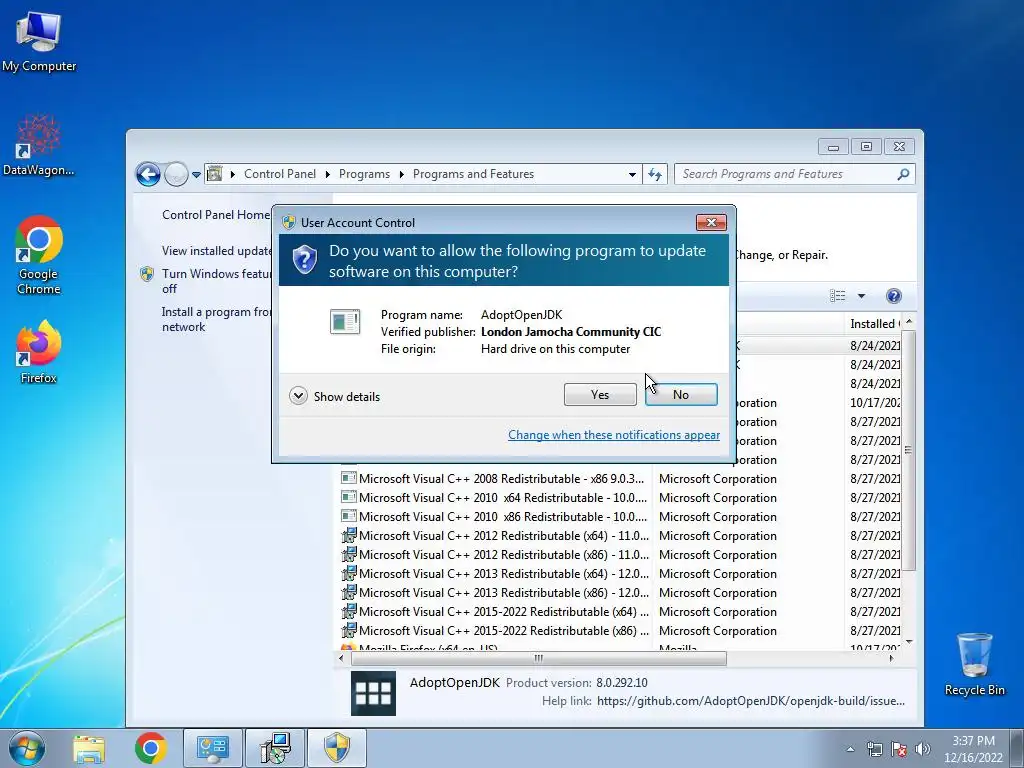Image resolution: width=1024 pixels, height=768 pixels.
Task: Open Control Panel Home link
Action: 216,215
